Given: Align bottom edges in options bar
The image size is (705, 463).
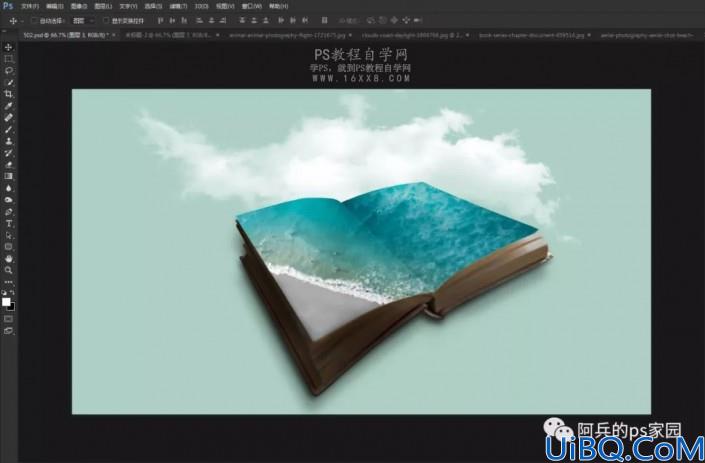Looking at the screenshot, I should (x=184, y=20).
